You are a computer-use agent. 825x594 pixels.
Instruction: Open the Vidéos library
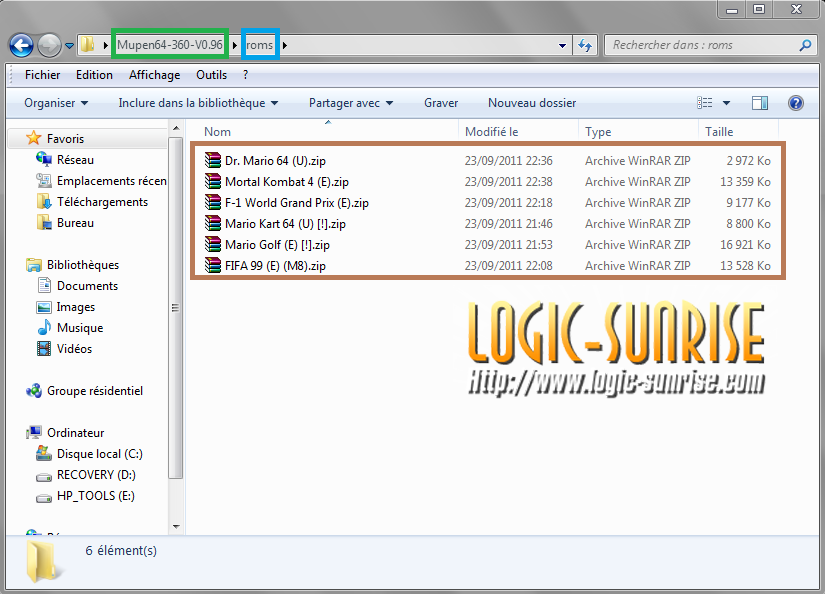74,349
